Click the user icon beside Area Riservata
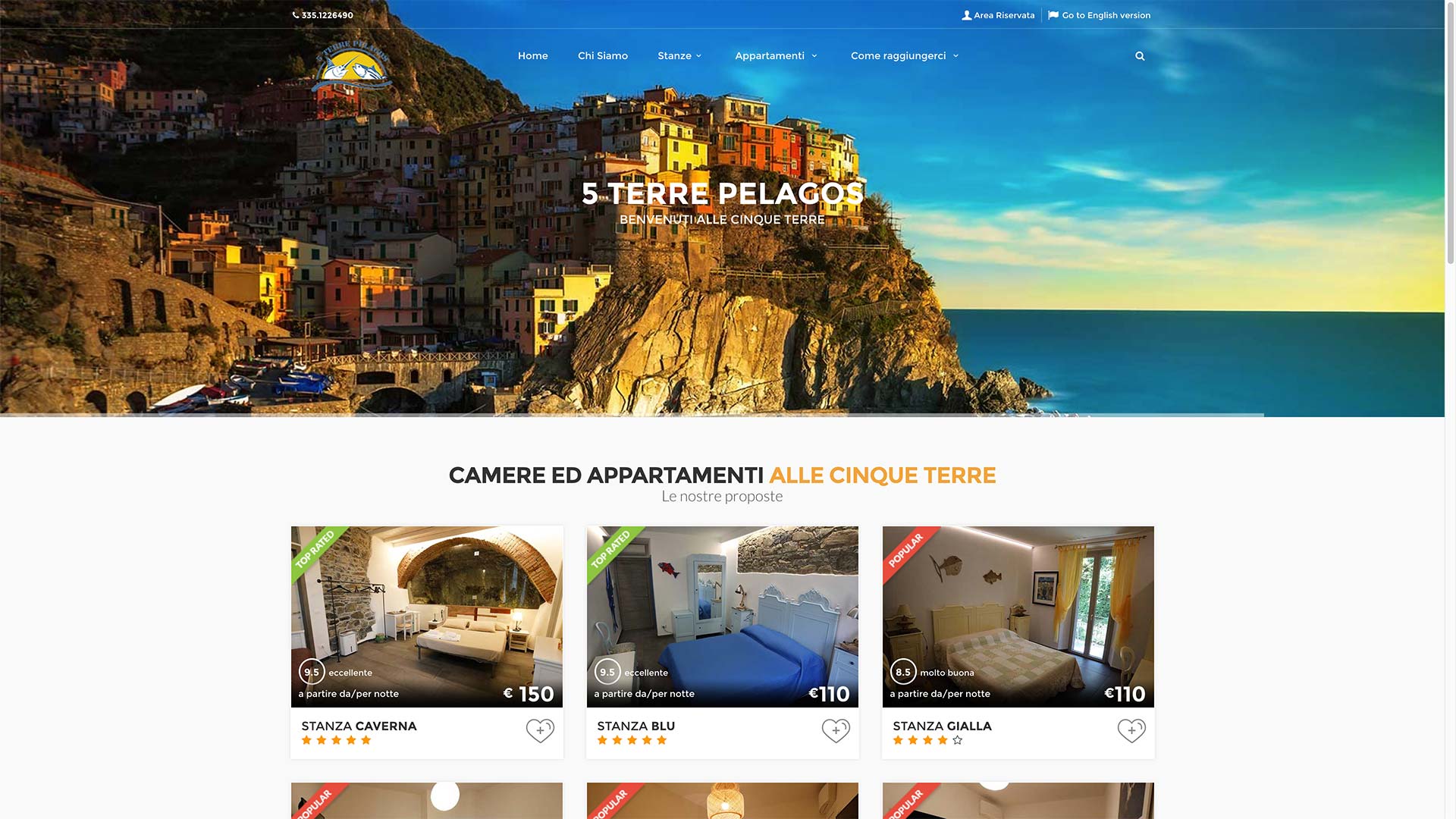The image size is (1456, 819). click(x=967, y=15)
